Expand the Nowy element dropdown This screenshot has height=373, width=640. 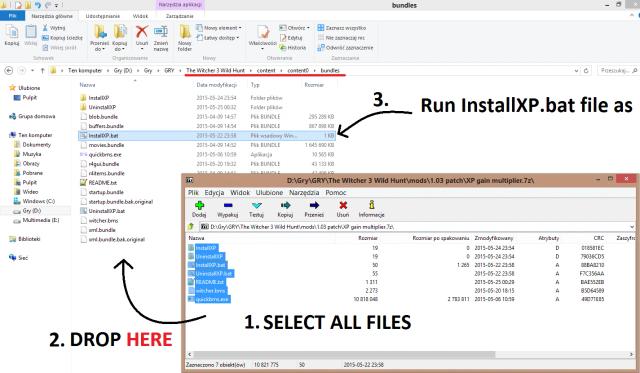[240, 28]
